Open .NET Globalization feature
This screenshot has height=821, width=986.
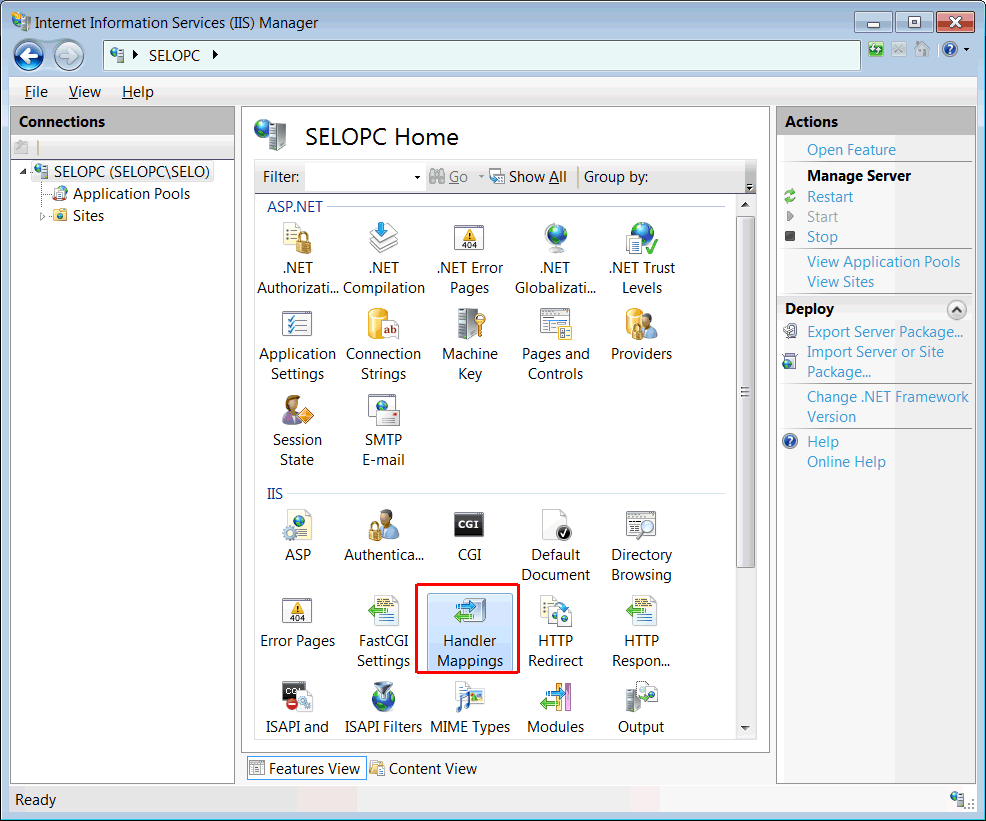coord(555,258)
